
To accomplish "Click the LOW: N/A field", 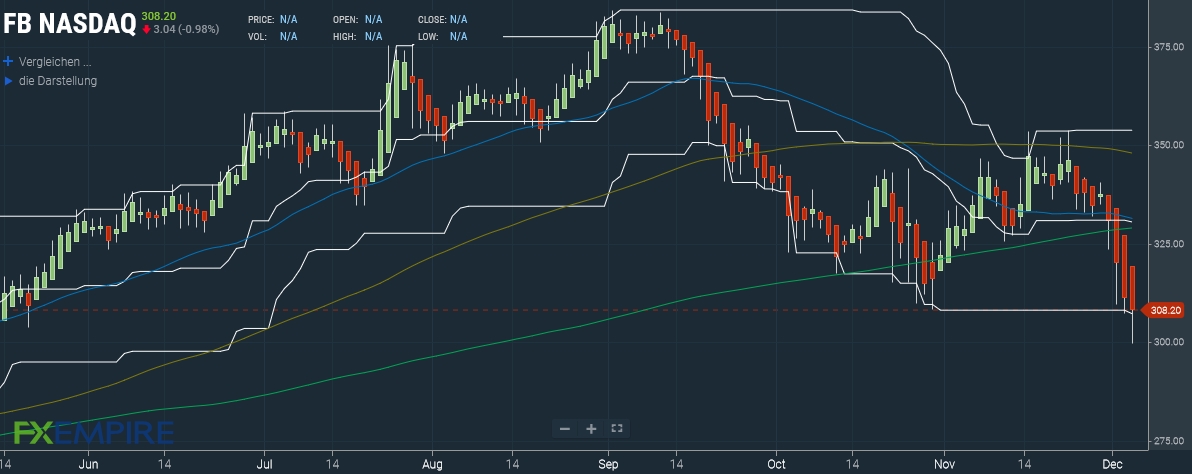I will [443, 36].
